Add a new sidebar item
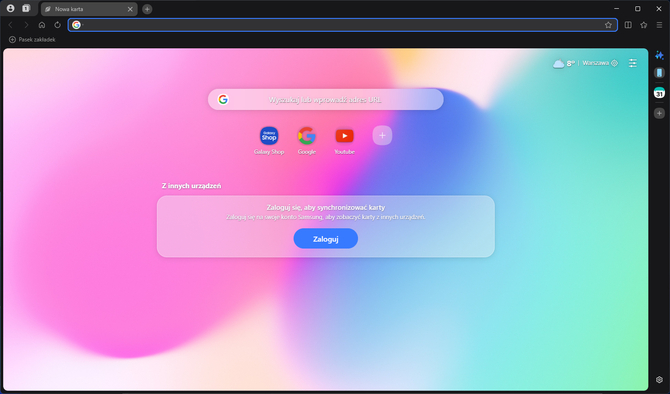Image resolution: width=670 pixels, height=394 pixels. (x=659, y=113)
